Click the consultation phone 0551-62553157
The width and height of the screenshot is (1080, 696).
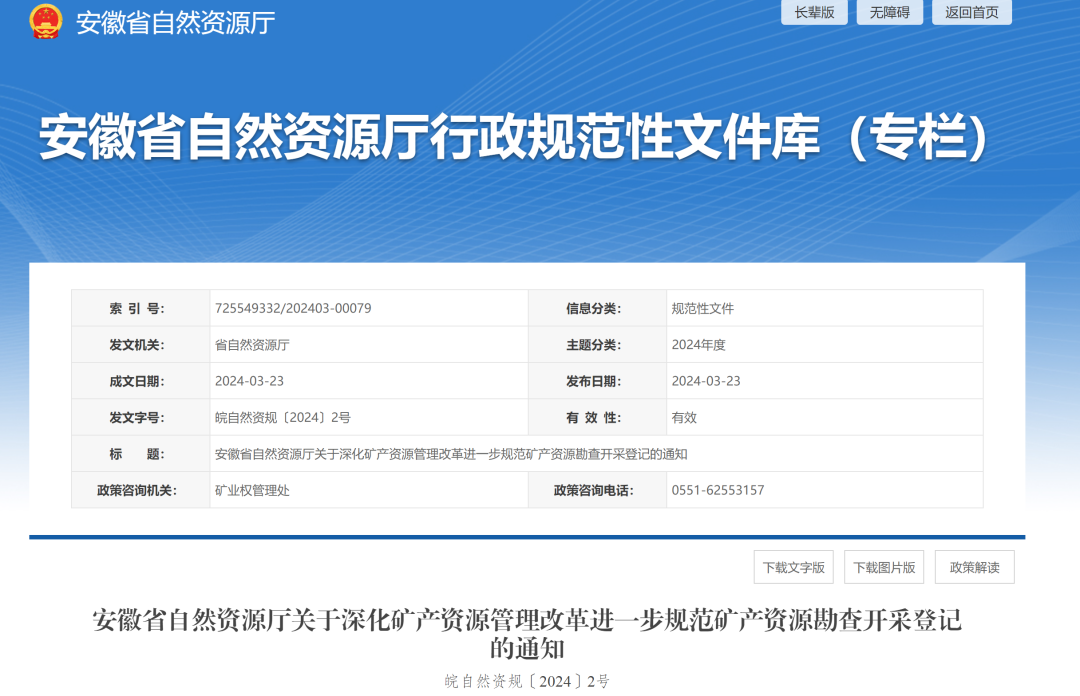pos(717,490)
